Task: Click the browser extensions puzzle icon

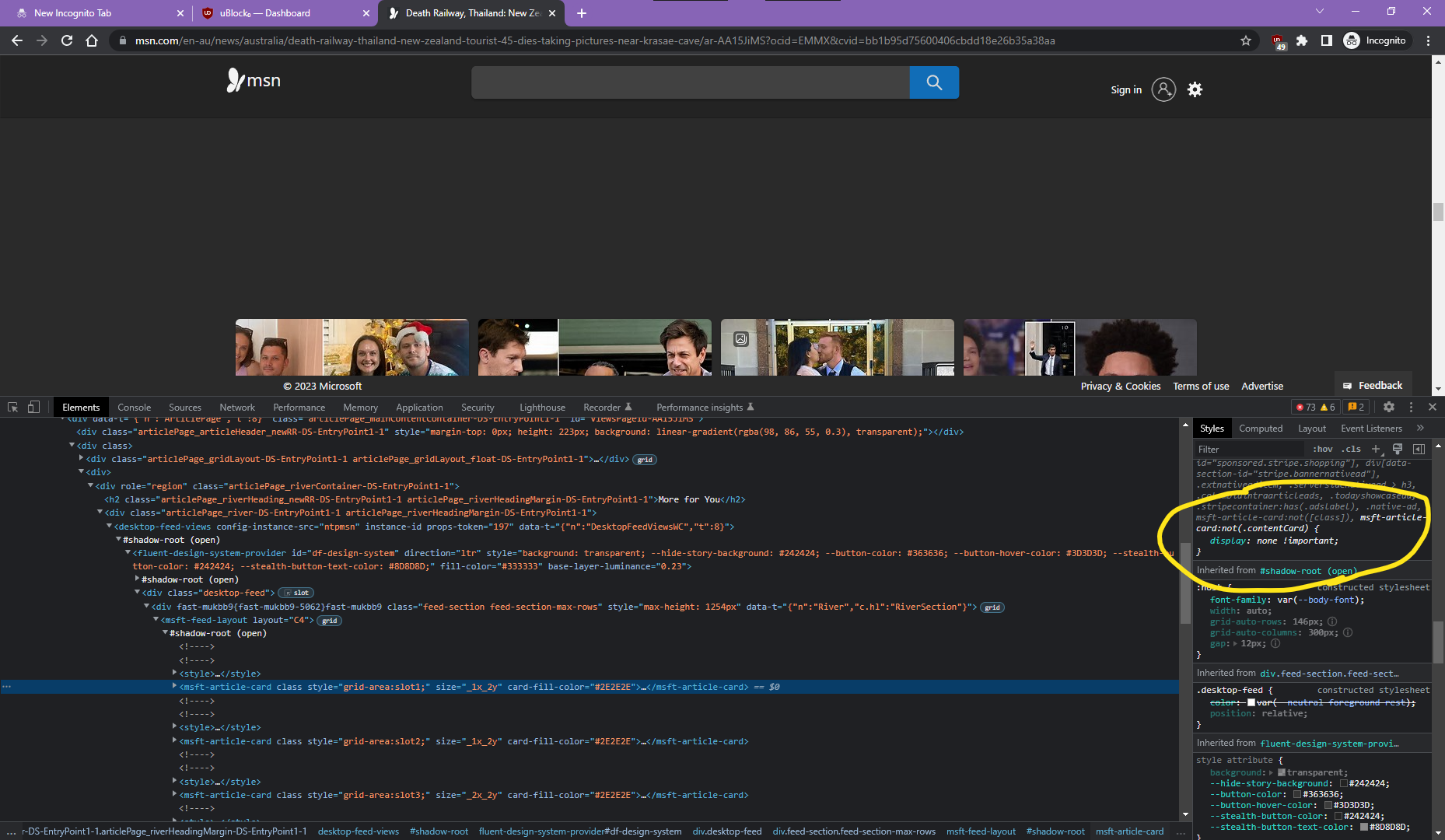Action: (x=1303, y=40)
